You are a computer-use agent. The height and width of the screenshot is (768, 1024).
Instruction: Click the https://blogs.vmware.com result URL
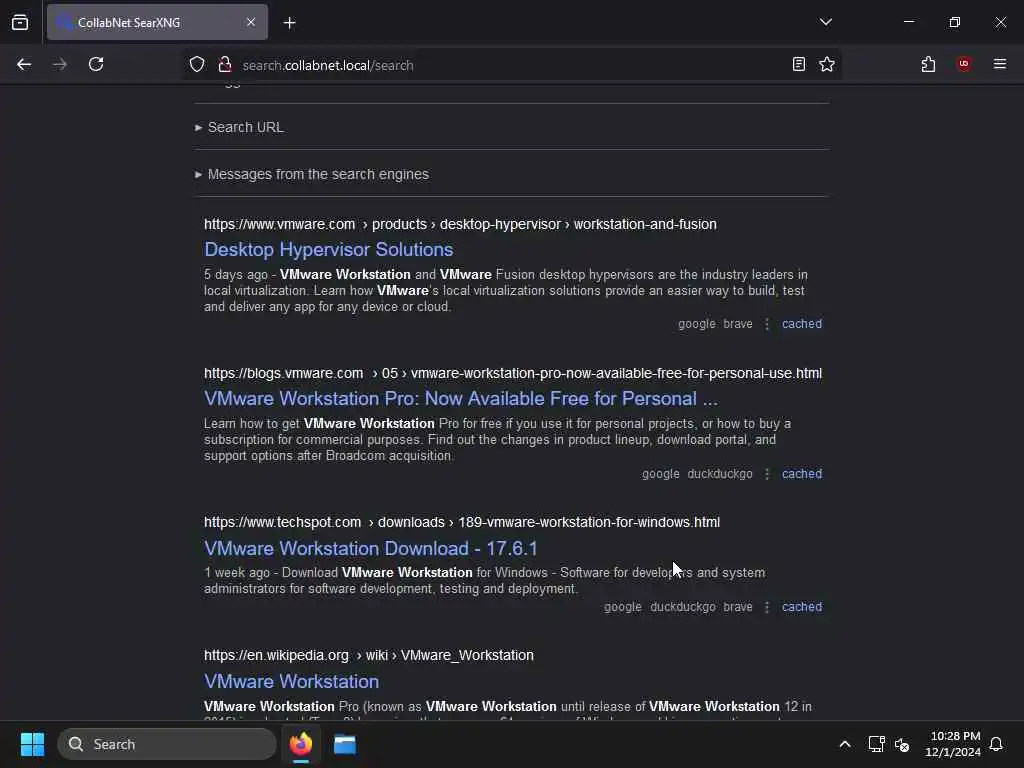513,373
